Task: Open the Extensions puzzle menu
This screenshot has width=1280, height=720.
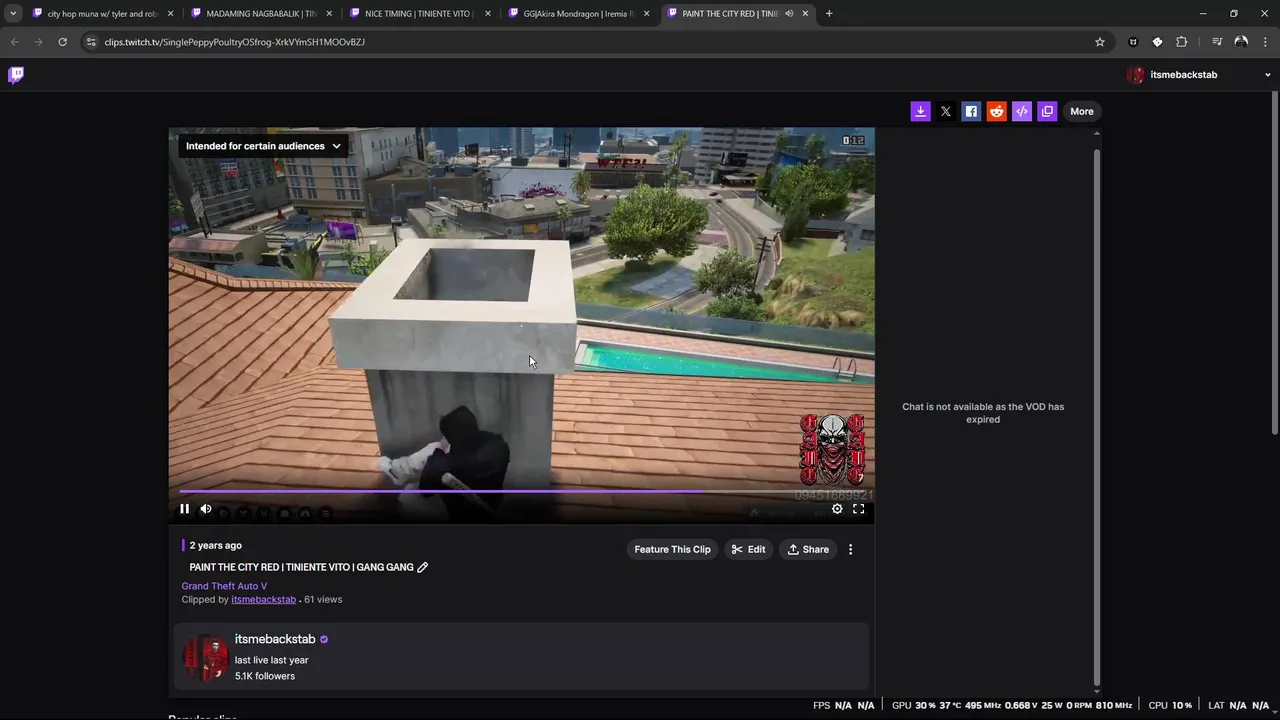Action: (x=1182, y=42)
